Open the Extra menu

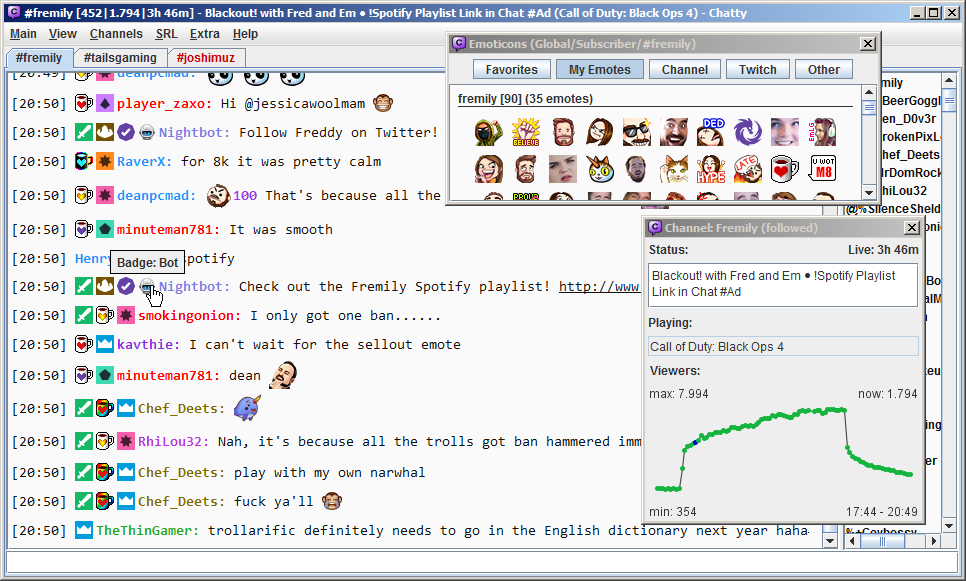(205, 33)
